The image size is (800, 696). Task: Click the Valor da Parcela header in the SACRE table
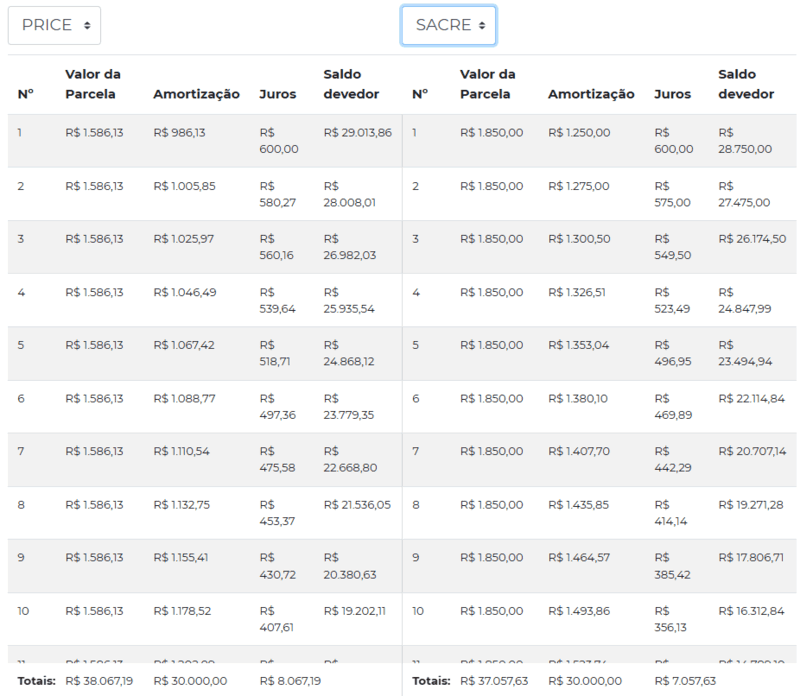click(488, 84)
